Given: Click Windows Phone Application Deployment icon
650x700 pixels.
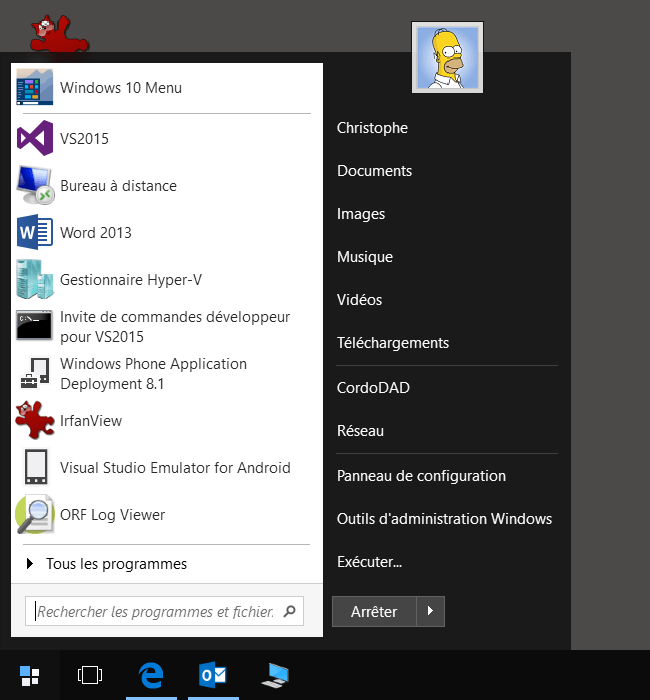Looking at the screenshot, I should [35, 373].
